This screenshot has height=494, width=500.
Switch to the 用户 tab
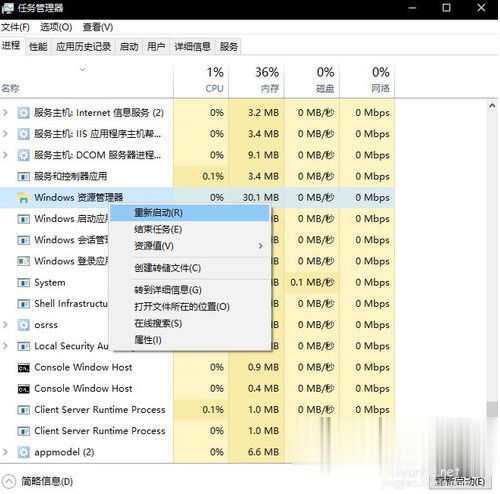coord(156,47)
